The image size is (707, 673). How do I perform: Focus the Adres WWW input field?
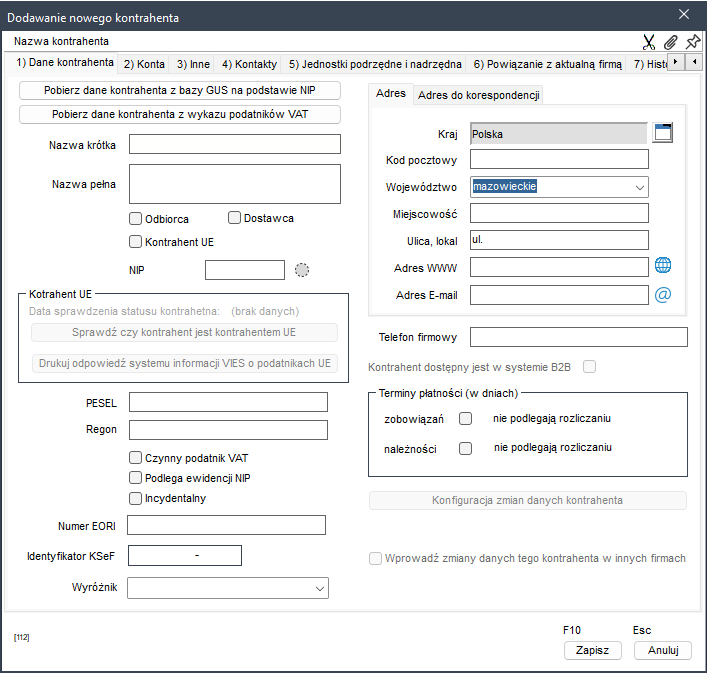coord(559,267)
